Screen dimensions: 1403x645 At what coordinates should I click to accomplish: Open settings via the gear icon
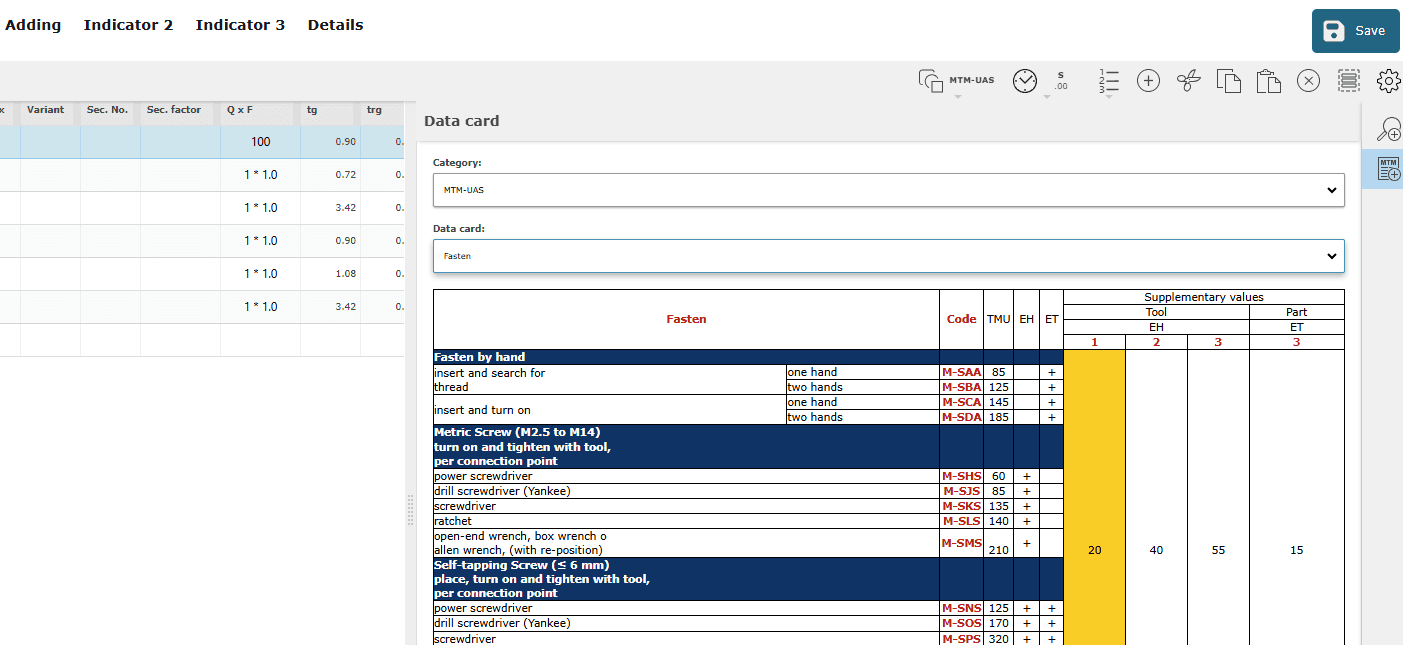(x=1388, y=82)
